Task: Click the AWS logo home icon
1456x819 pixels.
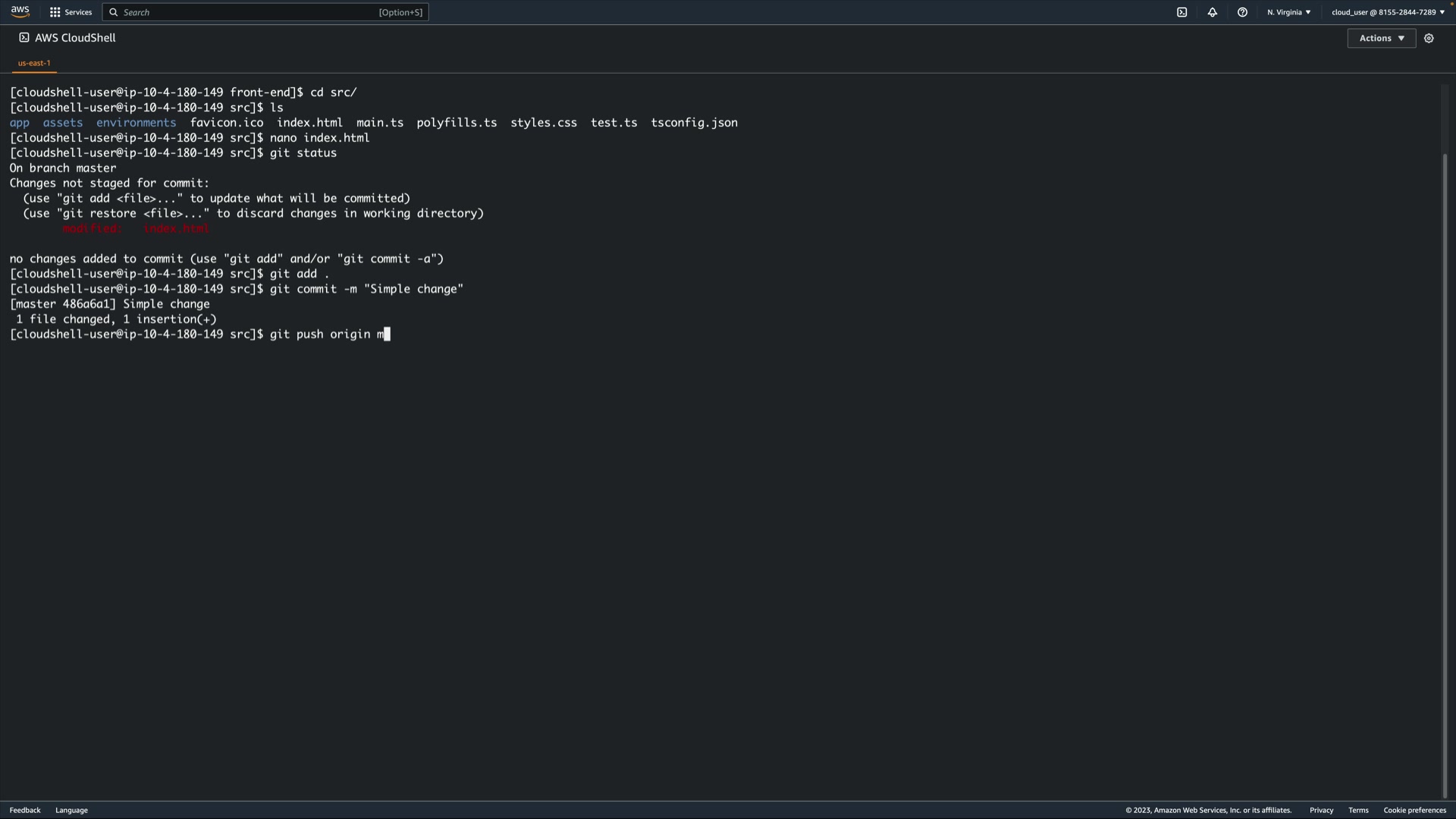Action: [20, 11]
